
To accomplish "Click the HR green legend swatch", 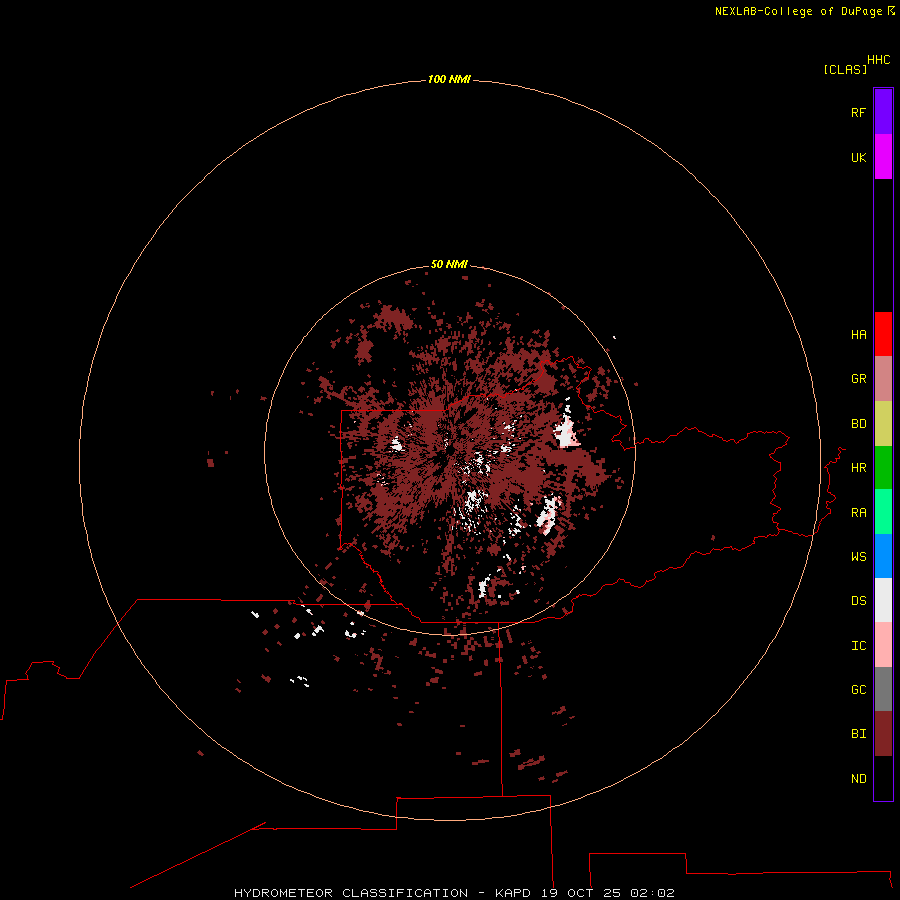I will pos(883,468).
